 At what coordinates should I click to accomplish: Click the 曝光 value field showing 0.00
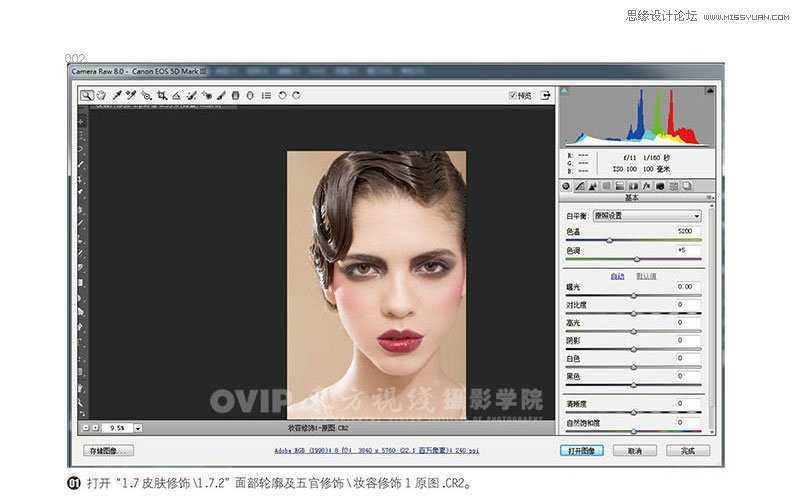pyautogui.click(x=687, y=287)
